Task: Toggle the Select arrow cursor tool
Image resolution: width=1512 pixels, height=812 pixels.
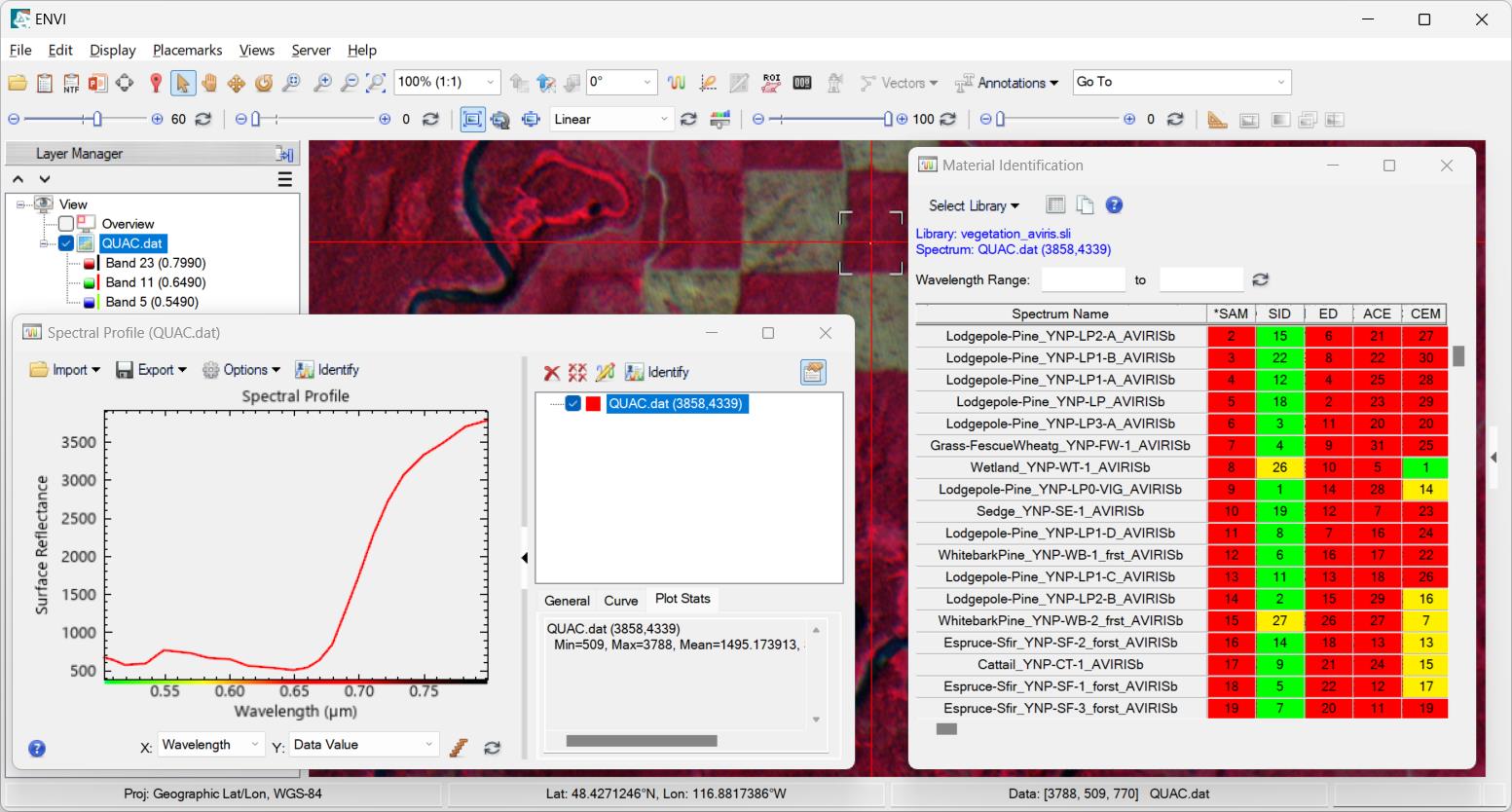Action: (x=182, y=83)
